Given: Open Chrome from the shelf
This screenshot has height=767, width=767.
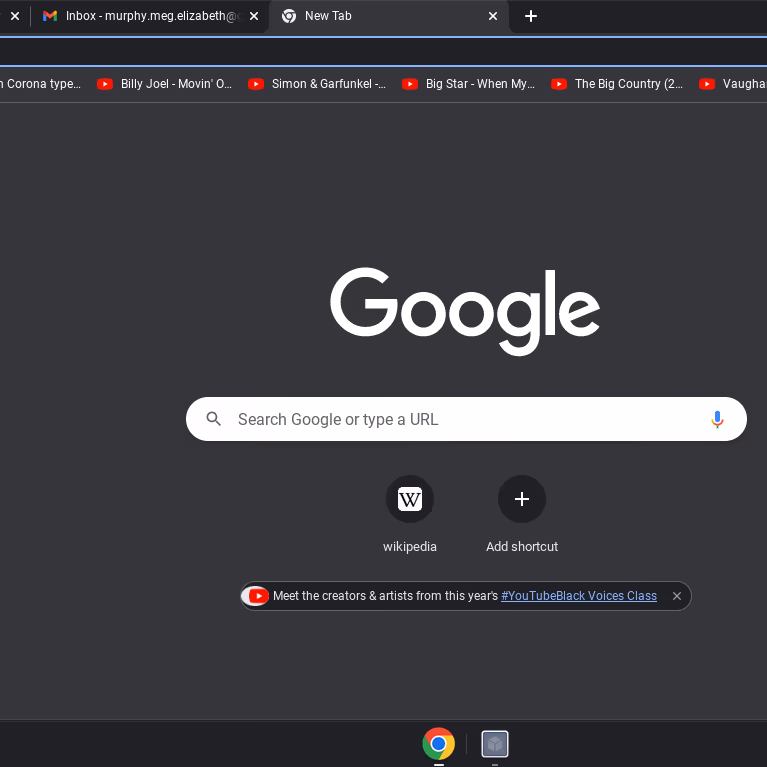Looking at the screenshot, I should 439,744.
